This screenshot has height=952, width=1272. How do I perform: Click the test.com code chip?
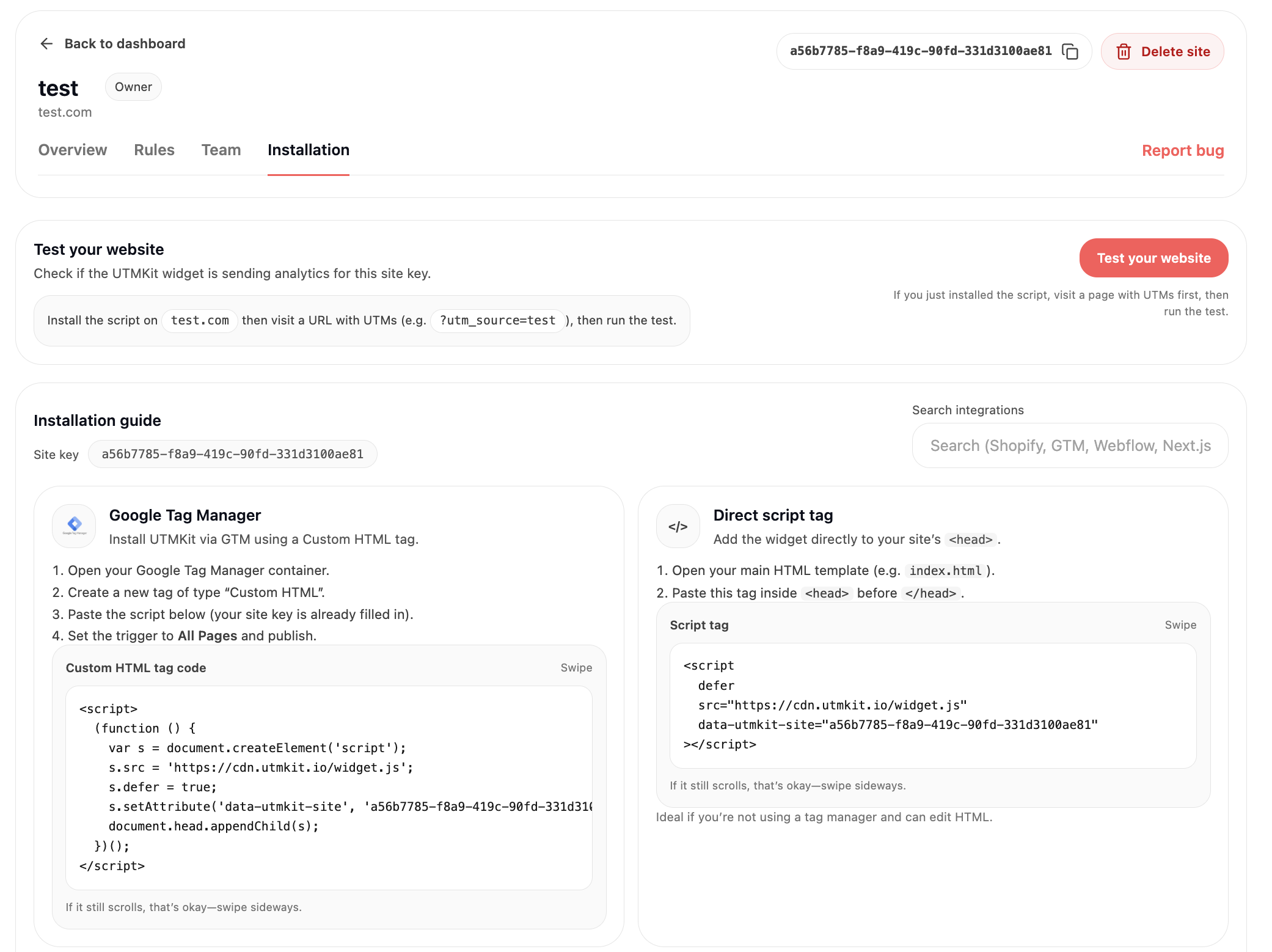[200, 320]
